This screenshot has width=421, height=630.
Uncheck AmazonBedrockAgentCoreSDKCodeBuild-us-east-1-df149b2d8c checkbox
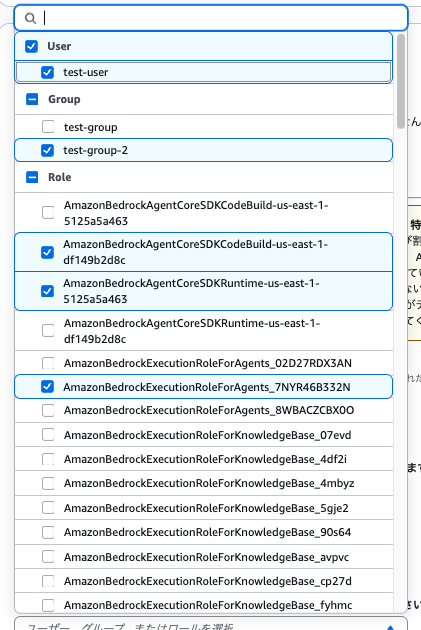click(47, 252)
